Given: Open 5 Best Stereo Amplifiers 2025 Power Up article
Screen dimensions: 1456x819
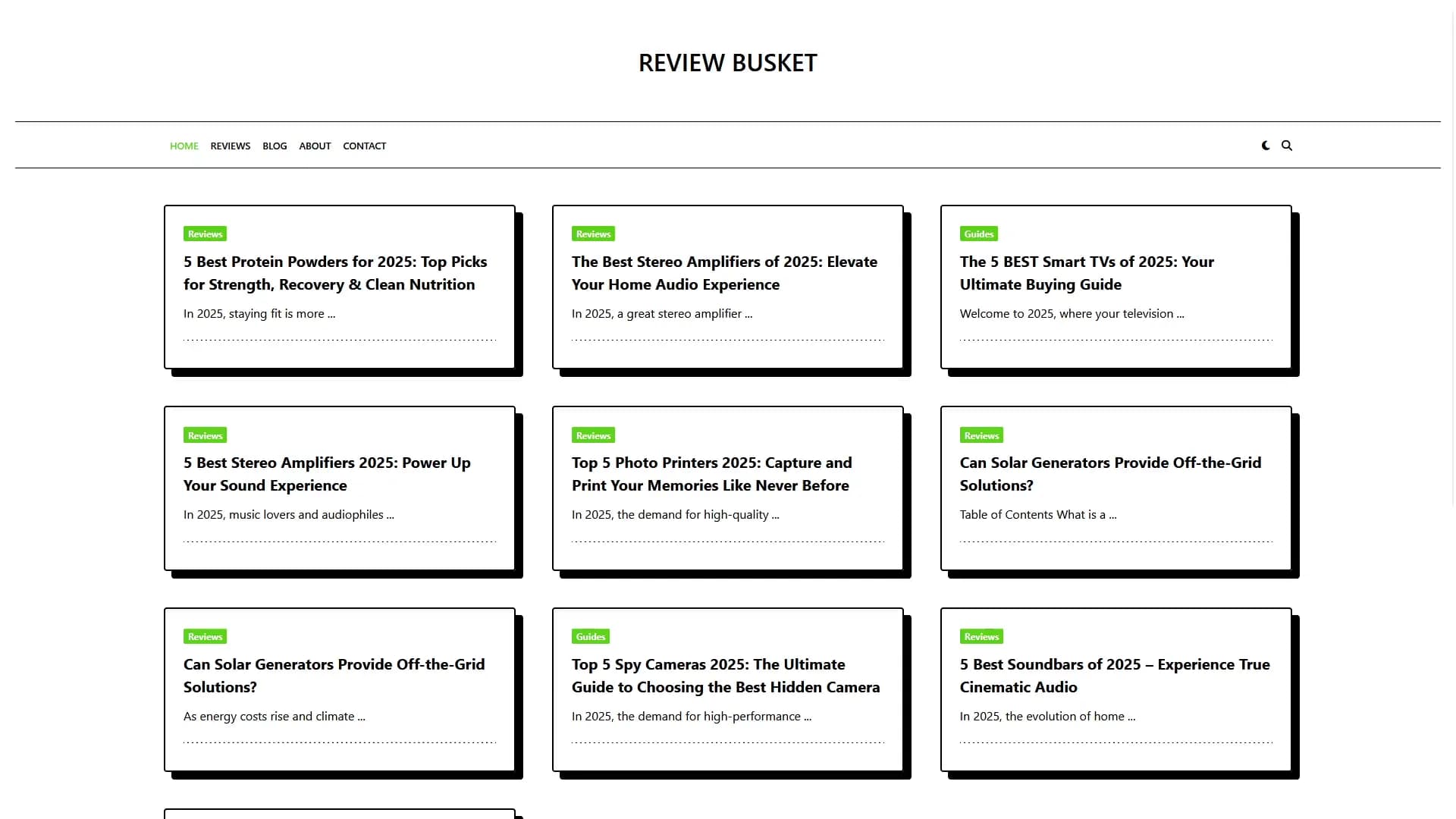Looking at the screenshot, I should click(x=327, y=474).
